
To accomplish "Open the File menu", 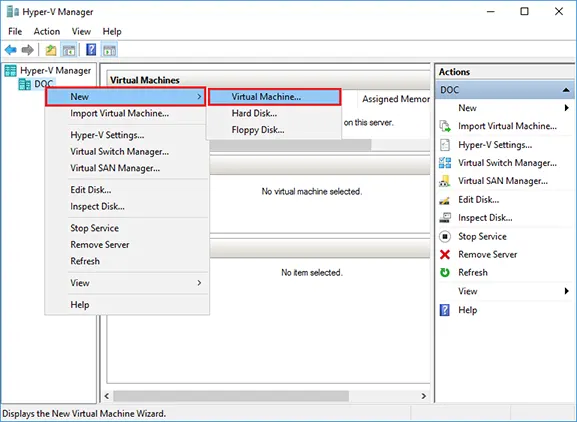I will coord(15,32).
